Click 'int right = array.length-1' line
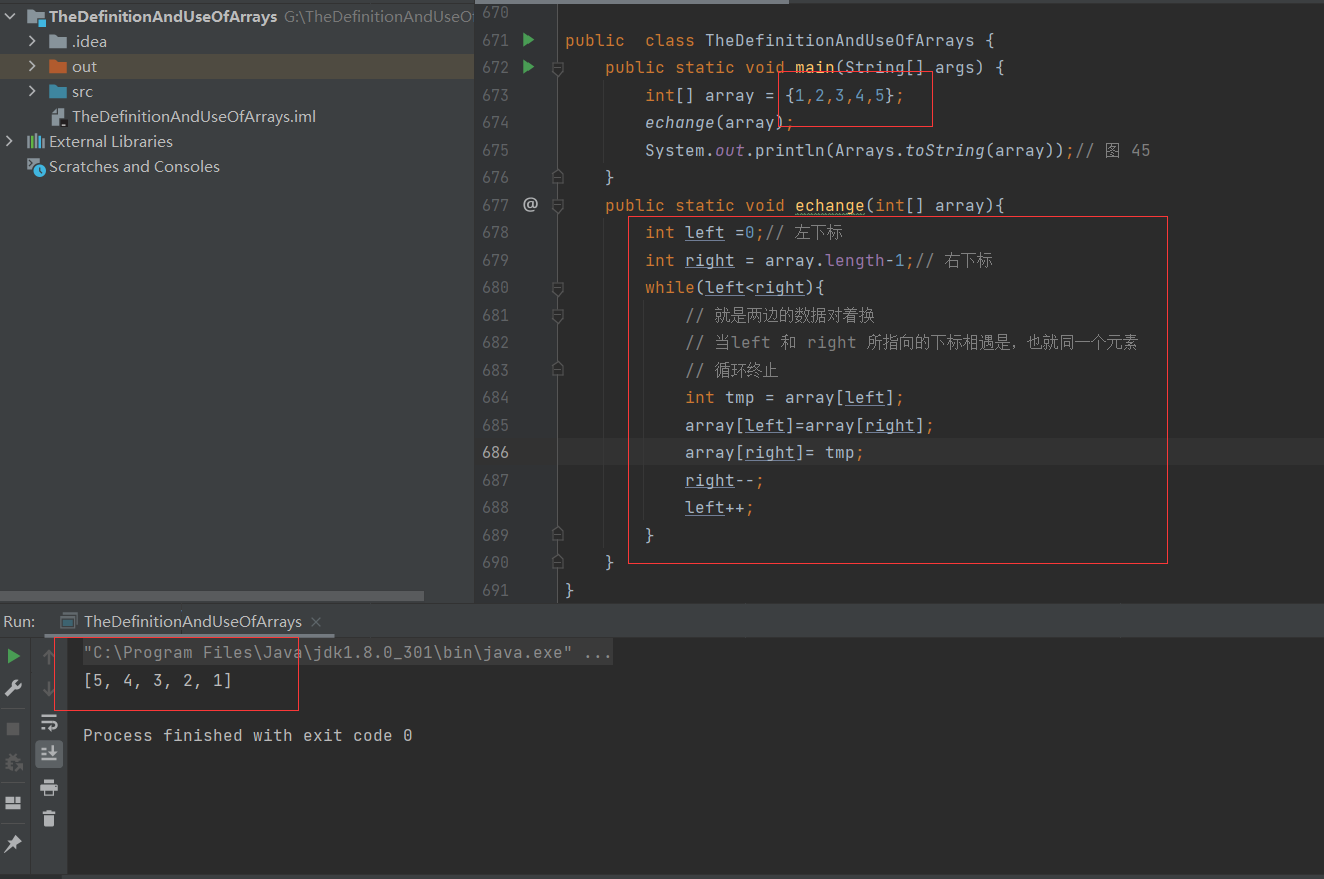The width and height of the screenshot is (1324, 879). click(x=779, y=260)
